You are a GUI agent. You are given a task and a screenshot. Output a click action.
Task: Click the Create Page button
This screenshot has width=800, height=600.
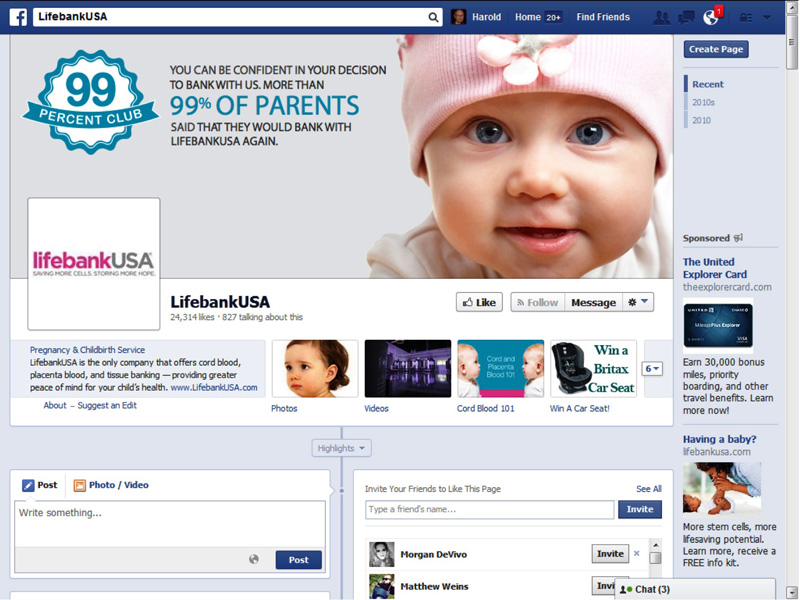click(716, 49)
